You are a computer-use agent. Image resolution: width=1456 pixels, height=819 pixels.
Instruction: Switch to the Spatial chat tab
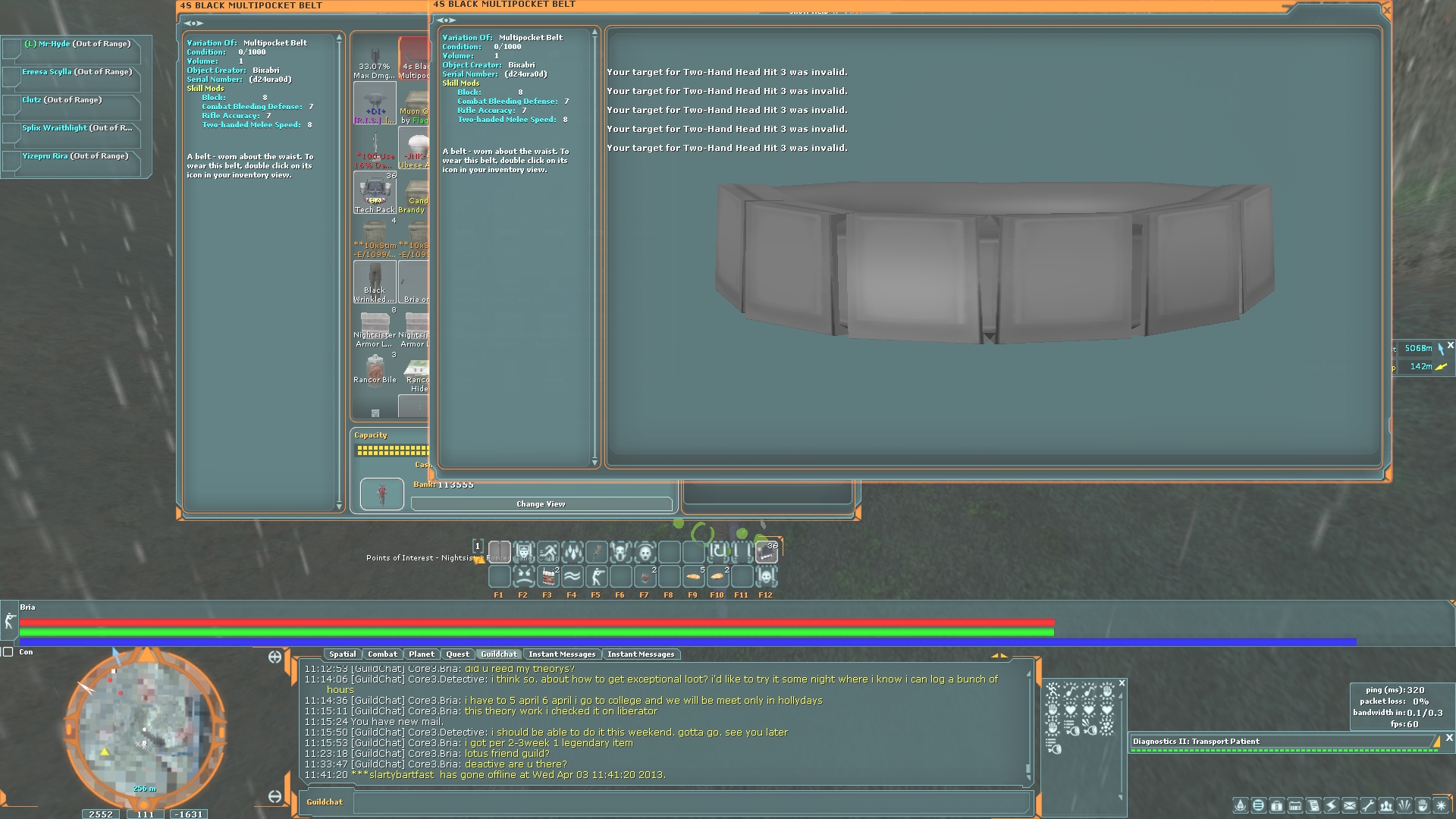pyautogui.click(x=342, y=654)
